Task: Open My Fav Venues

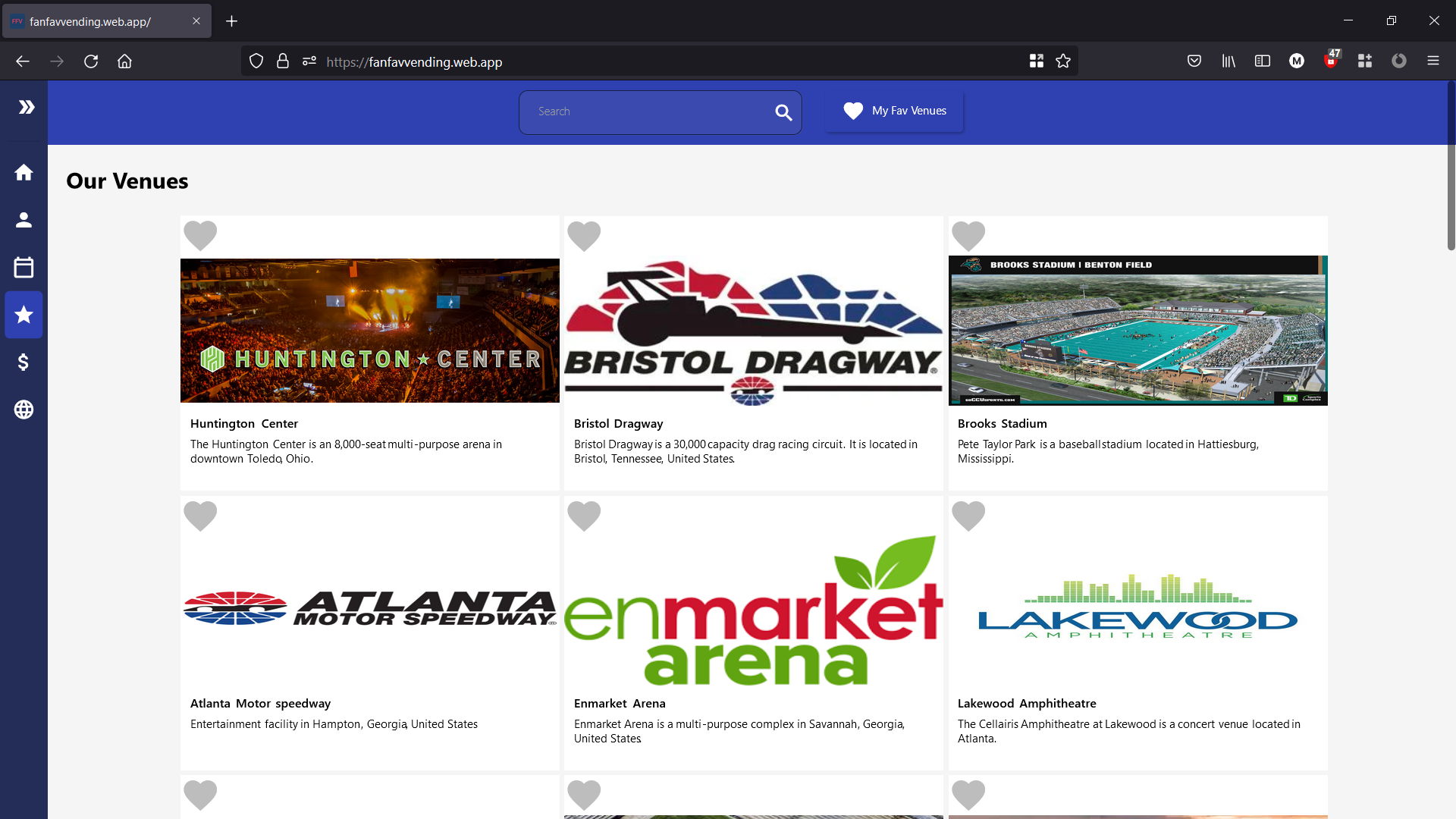Action: click(894, 111)
